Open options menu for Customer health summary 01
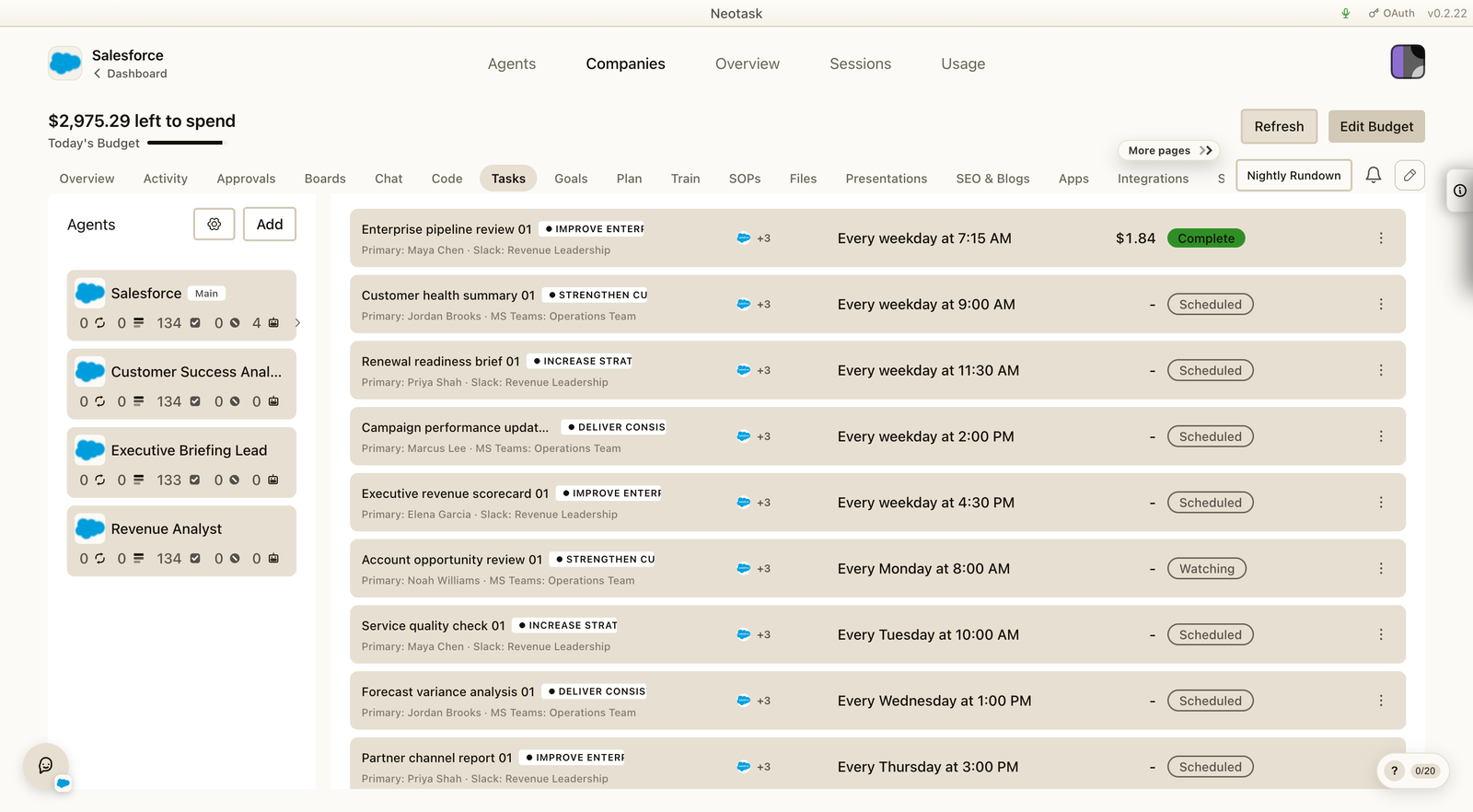This screenshot has width=1473, height=812. [1381, 304]
